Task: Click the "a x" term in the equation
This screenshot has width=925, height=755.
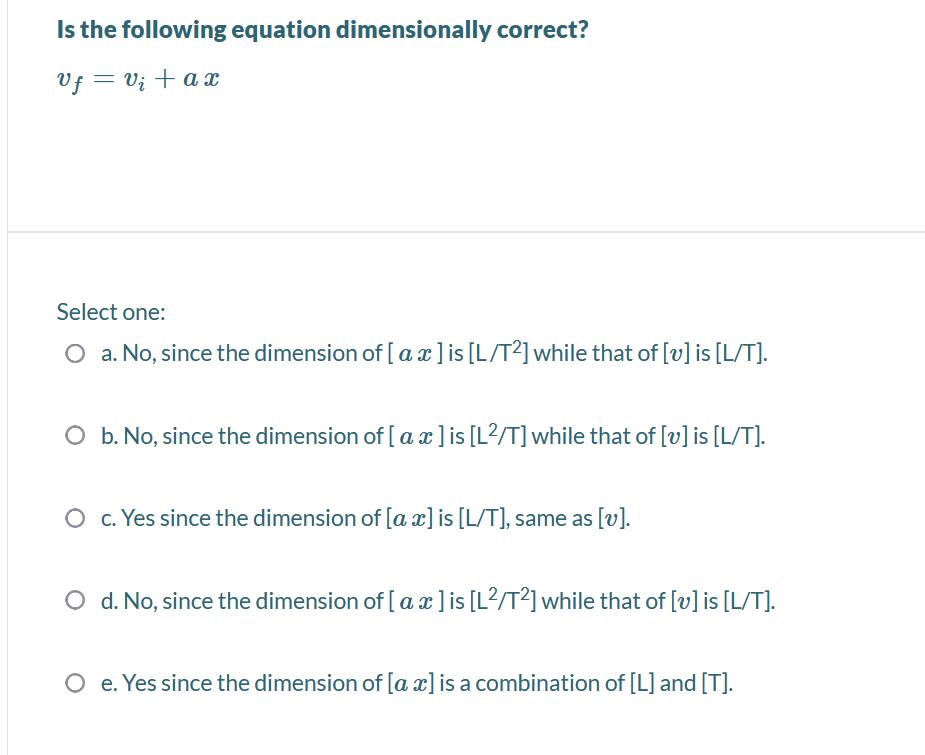Action: coord(201,78)
